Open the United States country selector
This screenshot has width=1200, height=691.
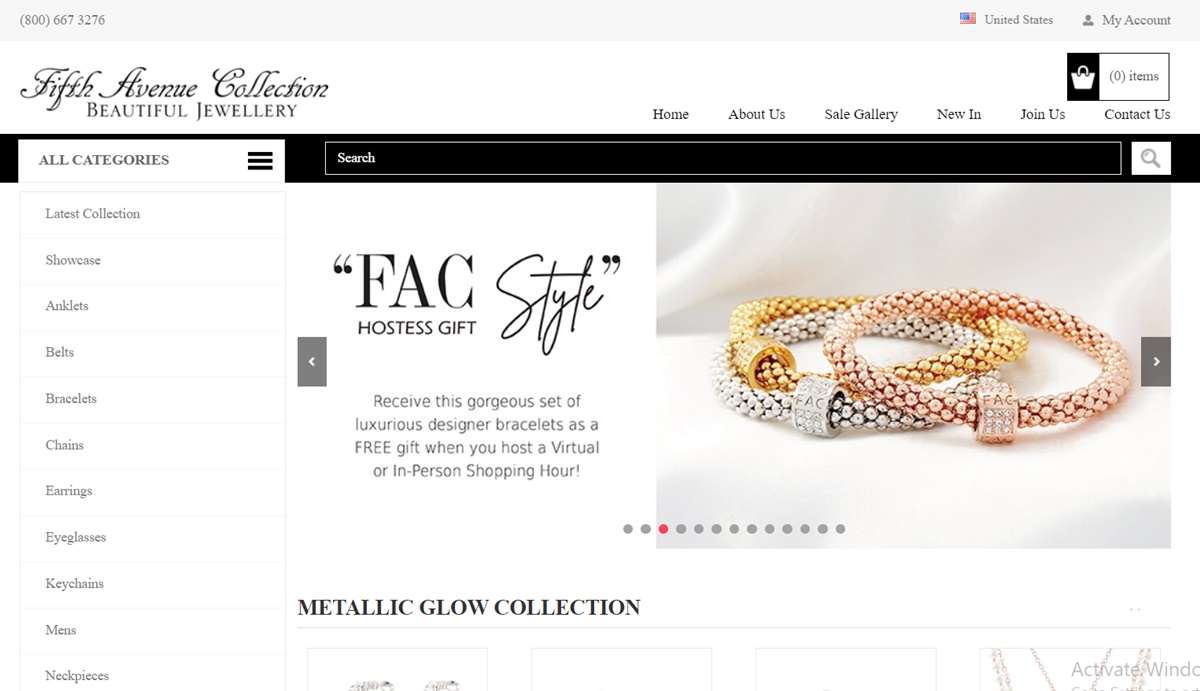point(1006,19)
